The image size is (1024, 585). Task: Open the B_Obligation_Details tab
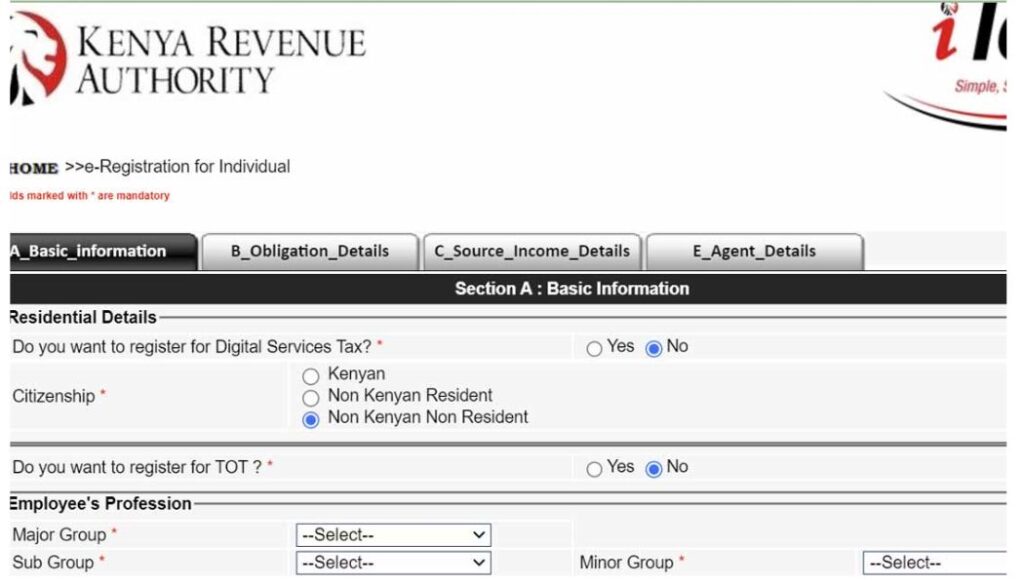[309, 251]
